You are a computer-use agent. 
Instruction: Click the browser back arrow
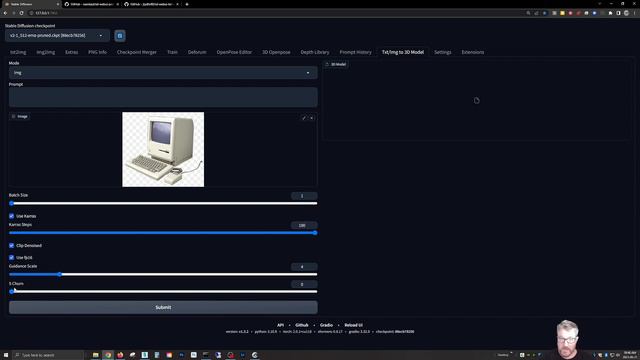[5, 13]
